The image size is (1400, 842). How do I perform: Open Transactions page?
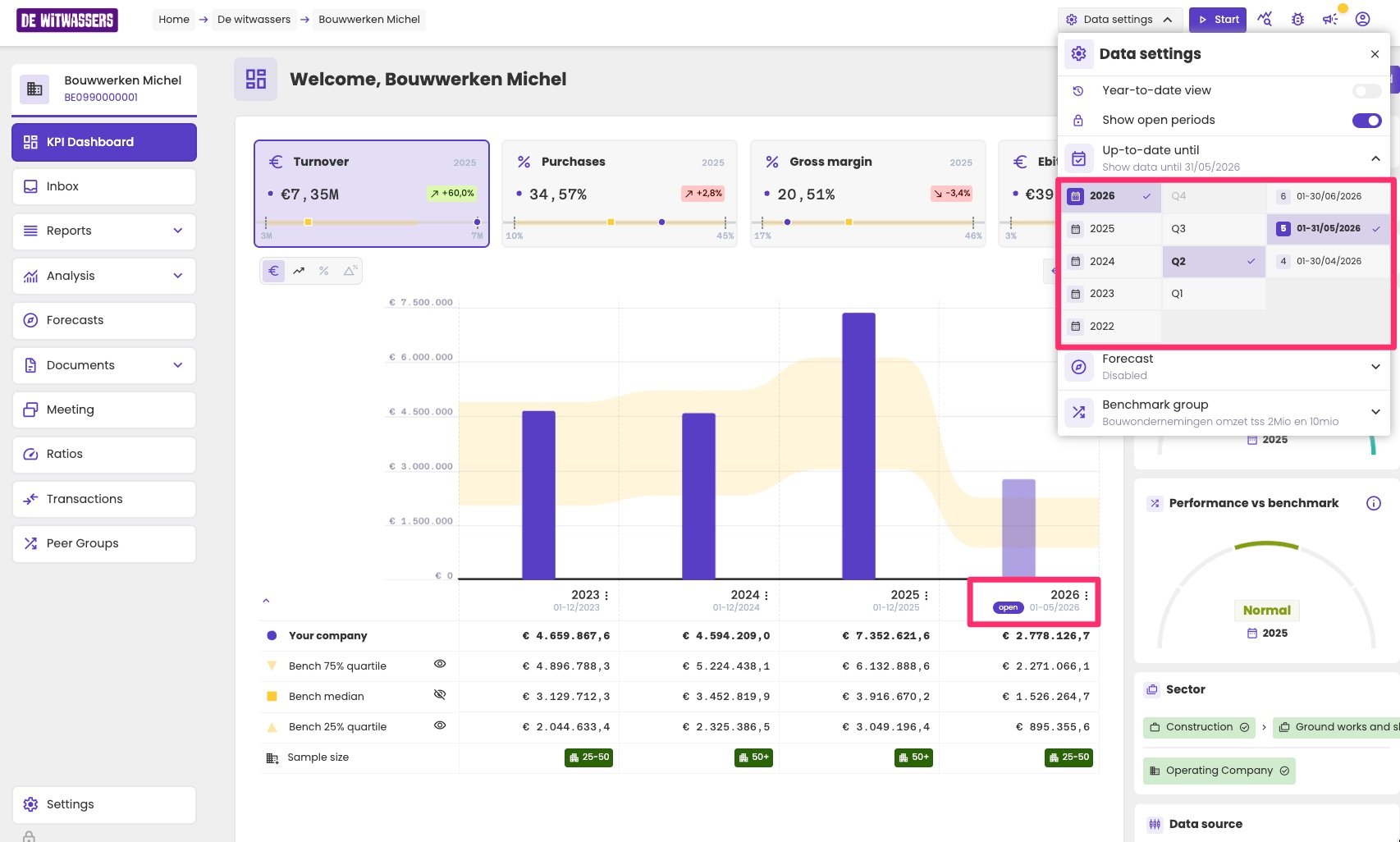click(104, 499)
